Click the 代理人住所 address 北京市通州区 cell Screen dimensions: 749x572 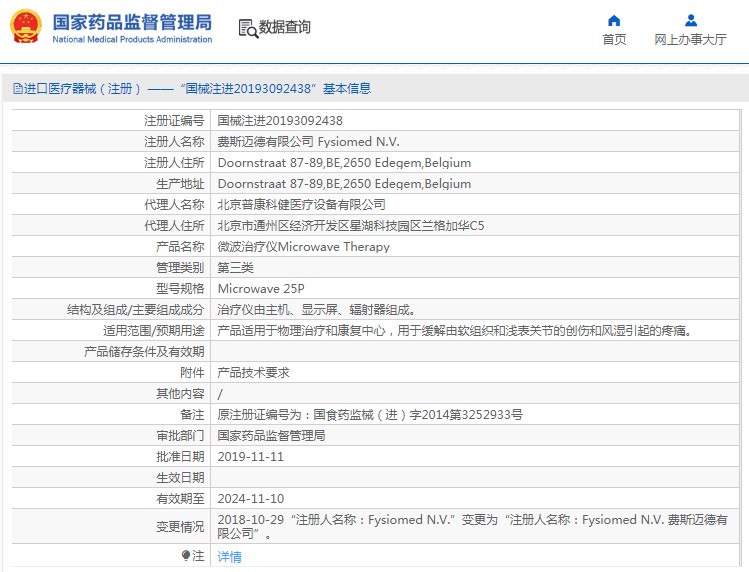coord(351,226)
